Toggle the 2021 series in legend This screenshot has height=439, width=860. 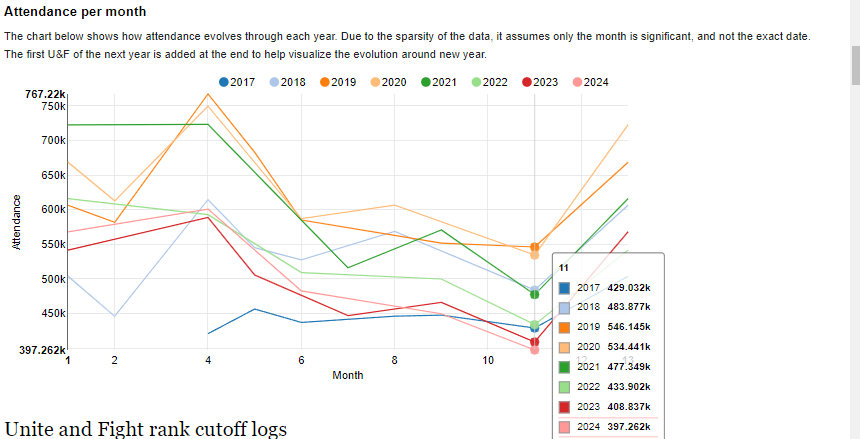439,82
